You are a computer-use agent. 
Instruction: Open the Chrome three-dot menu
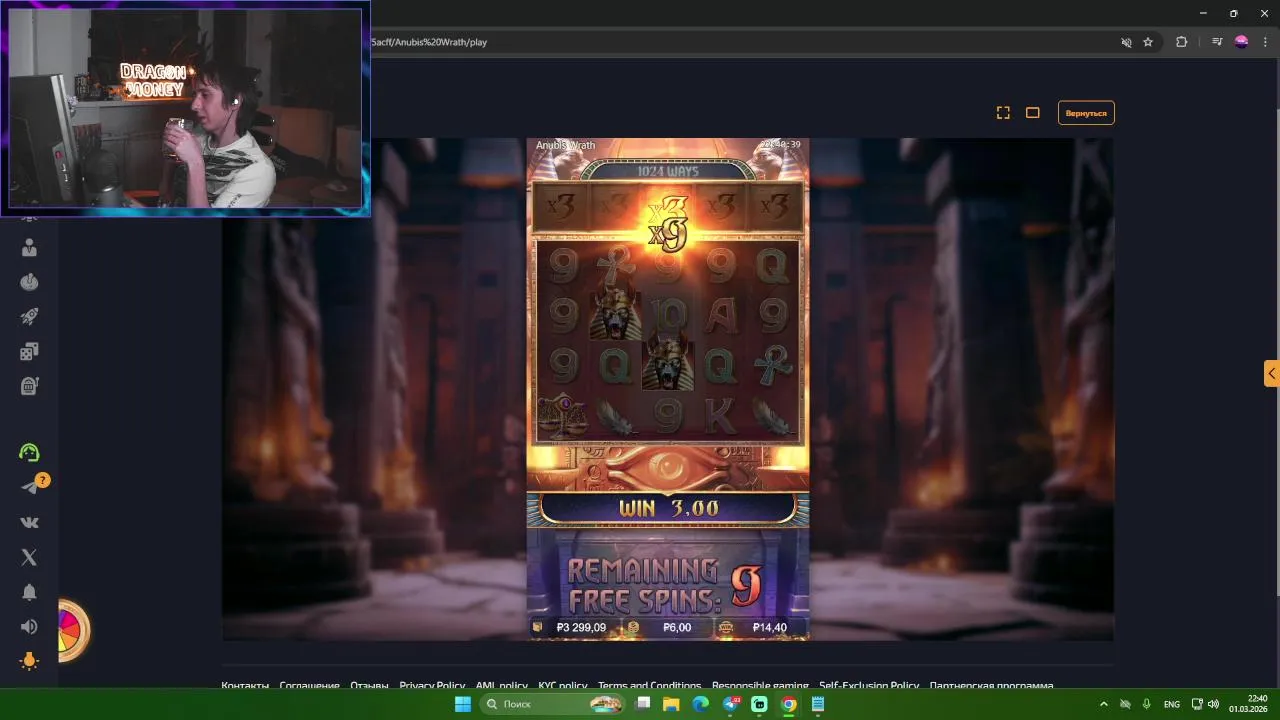point(1265,42)
